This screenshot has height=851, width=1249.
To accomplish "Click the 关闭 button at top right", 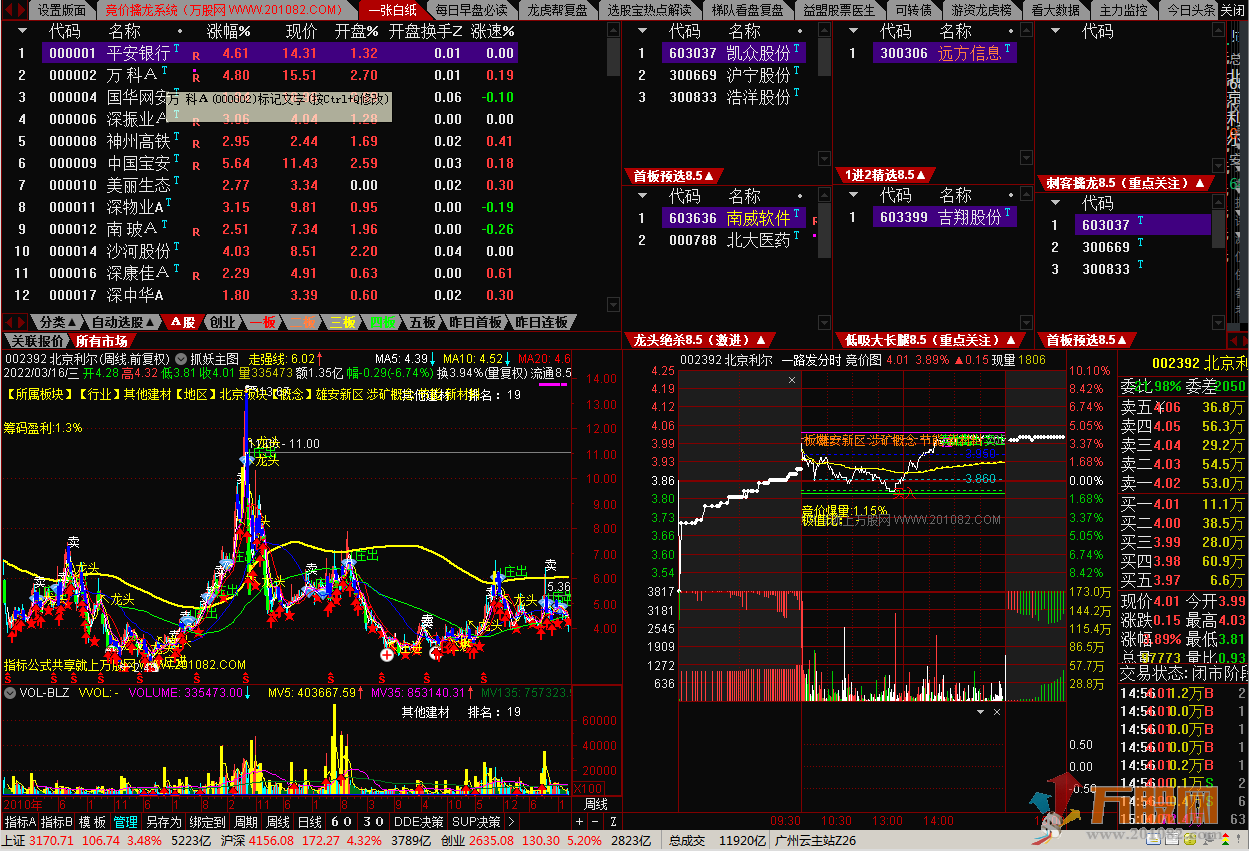I will [1232, 10].
